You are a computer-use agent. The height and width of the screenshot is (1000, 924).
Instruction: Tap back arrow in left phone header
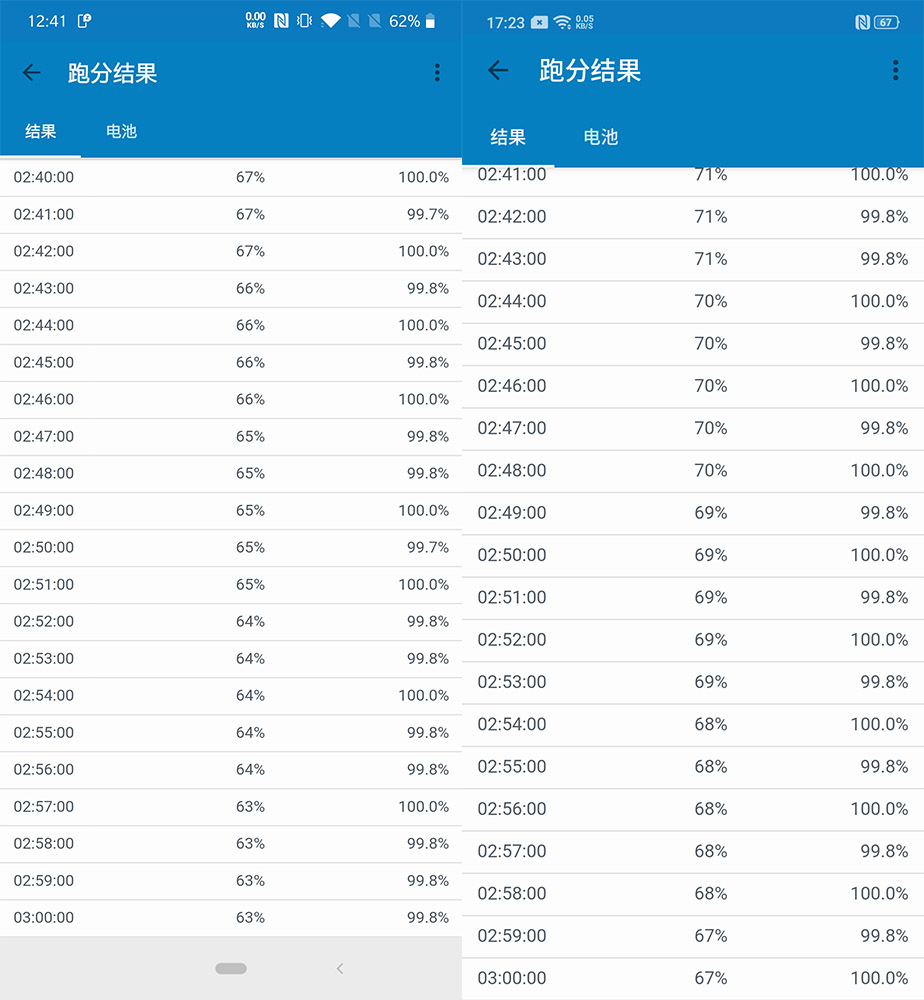(x=31, y=73)
